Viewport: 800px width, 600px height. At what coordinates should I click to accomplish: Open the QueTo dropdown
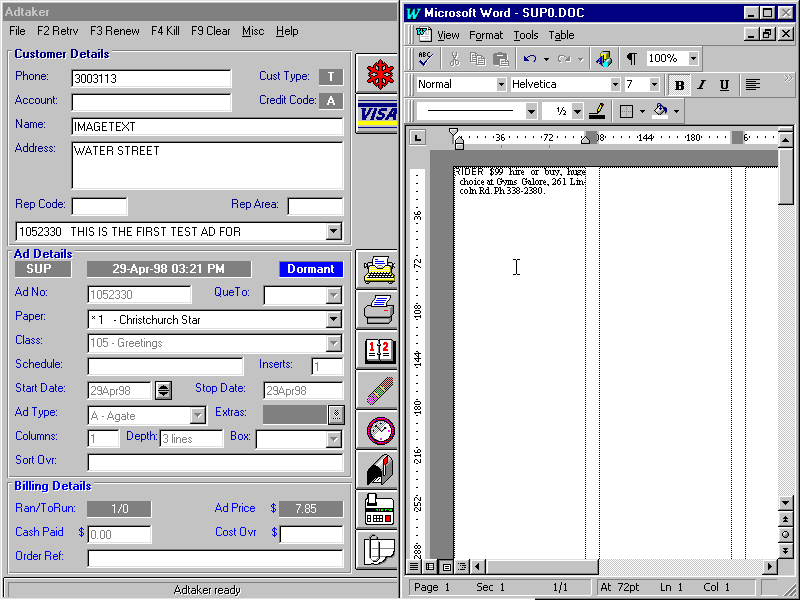[x=333, y=295]
